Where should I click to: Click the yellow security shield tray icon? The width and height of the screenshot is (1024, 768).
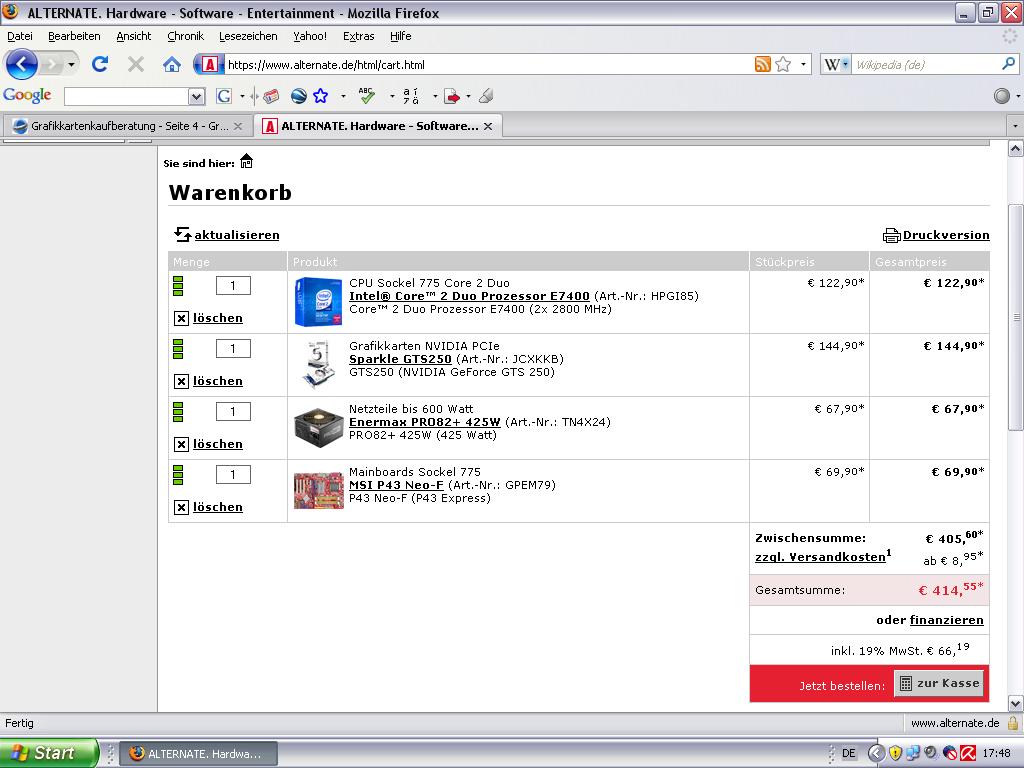(895, 753)
